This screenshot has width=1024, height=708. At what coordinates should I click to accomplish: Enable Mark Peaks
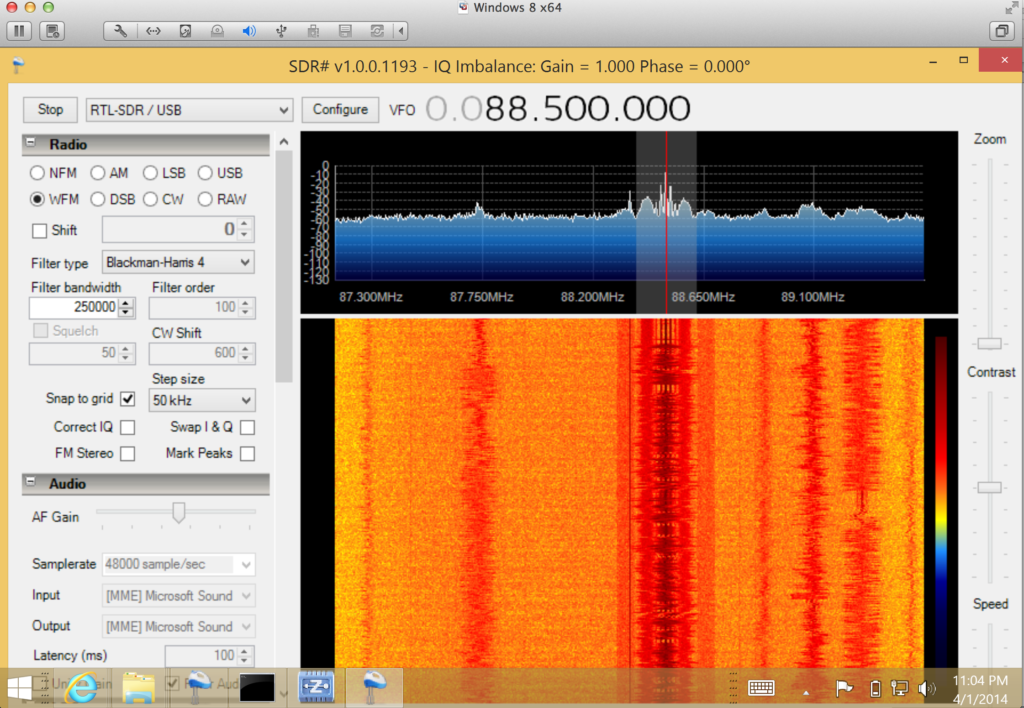(248, 453)
